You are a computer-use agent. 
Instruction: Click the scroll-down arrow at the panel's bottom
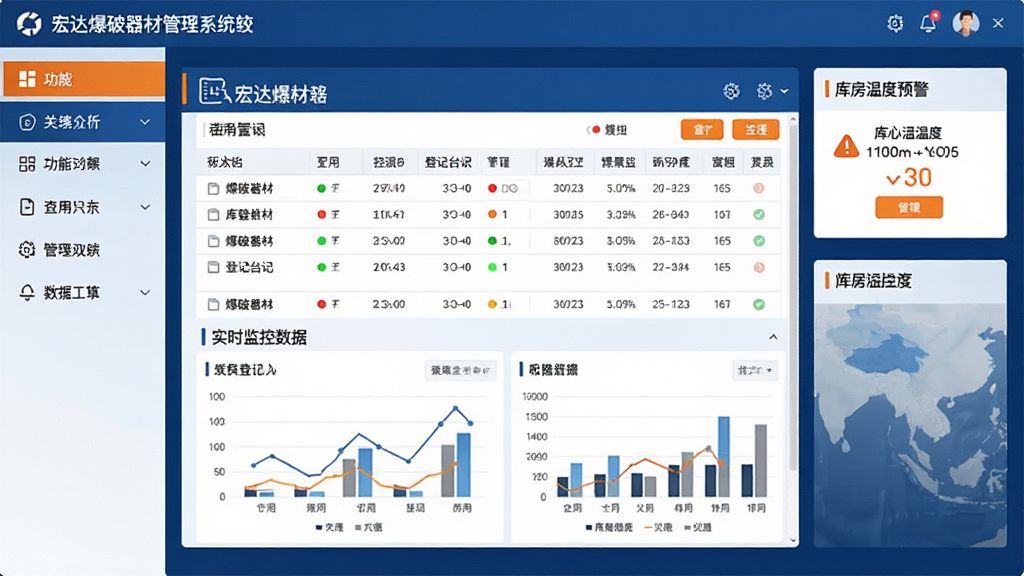[x=793, y=540]
